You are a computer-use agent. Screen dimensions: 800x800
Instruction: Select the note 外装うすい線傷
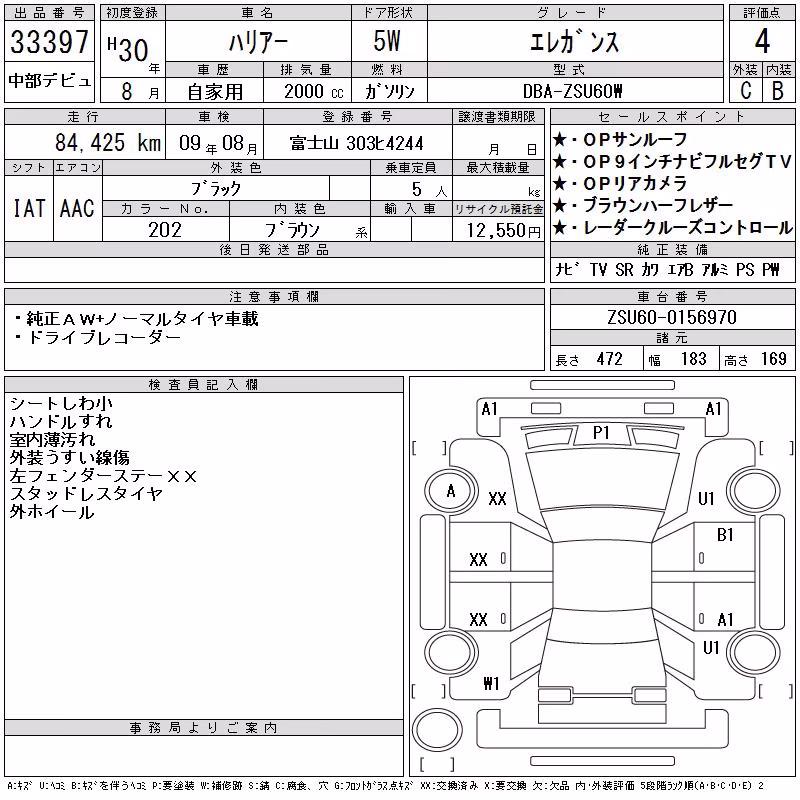coord(69,458)
